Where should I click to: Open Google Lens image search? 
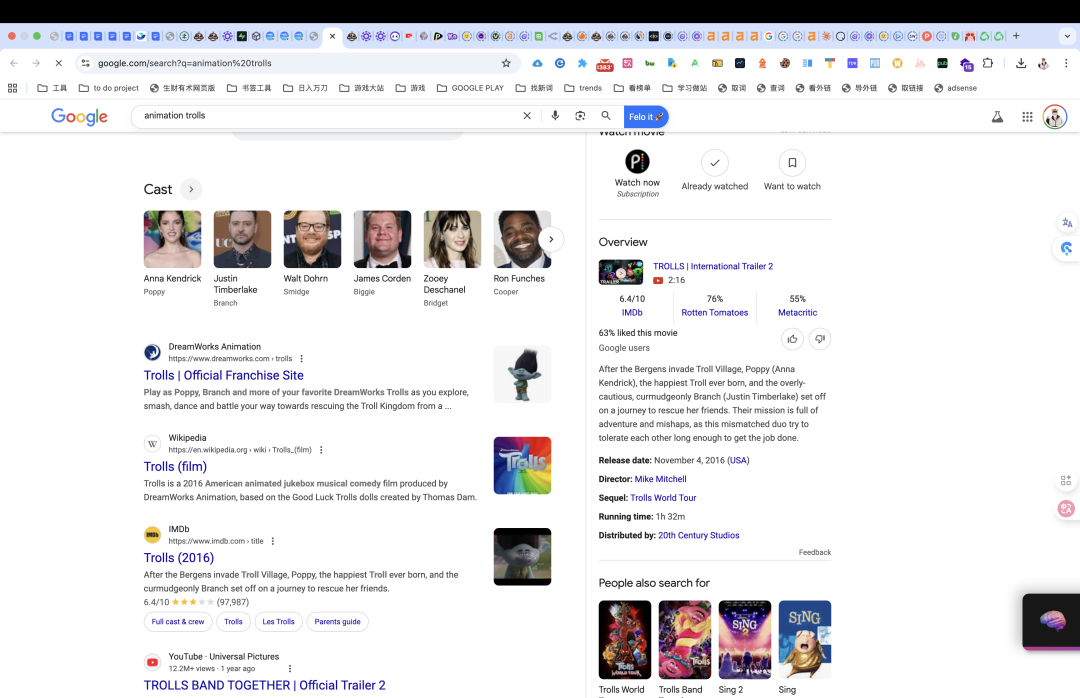click(x=580, y=116)
